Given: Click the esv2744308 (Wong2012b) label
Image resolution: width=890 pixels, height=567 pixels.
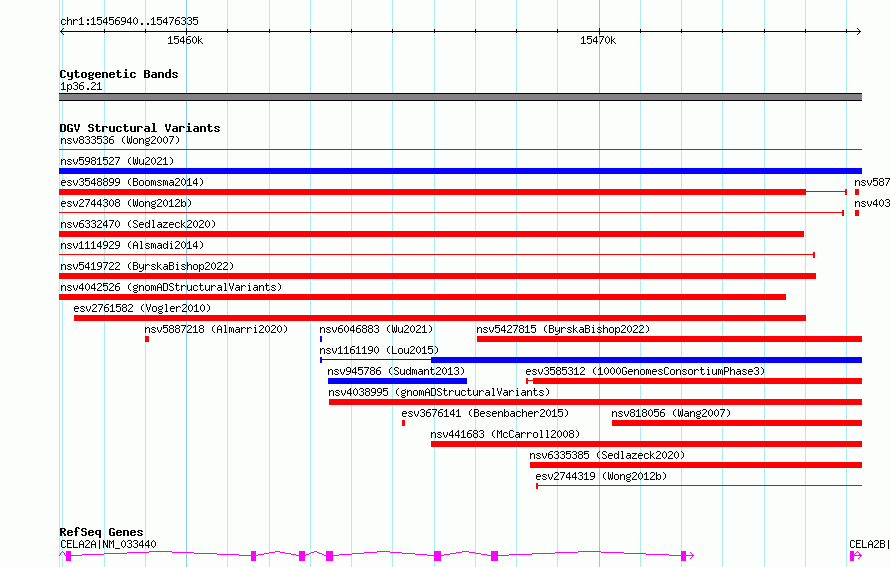Looking at the screenshot, I should (x=126, y=203).
